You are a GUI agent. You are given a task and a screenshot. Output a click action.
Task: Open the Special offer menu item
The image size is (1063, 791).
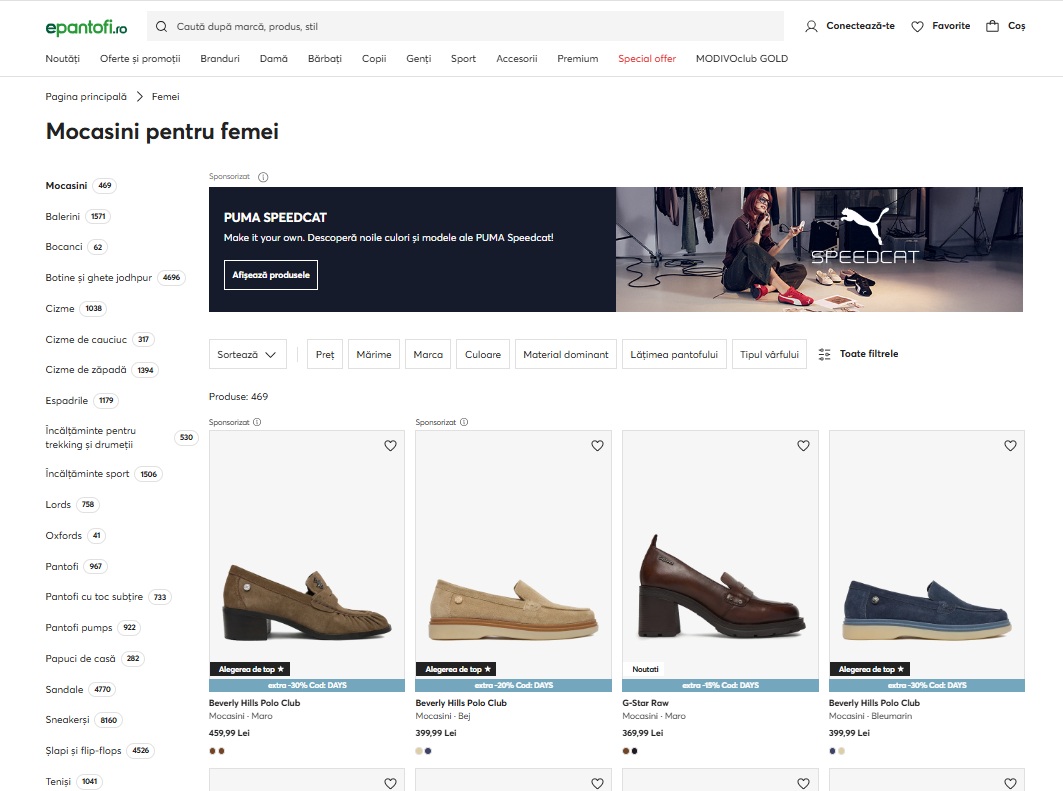[x=647, y=58]
